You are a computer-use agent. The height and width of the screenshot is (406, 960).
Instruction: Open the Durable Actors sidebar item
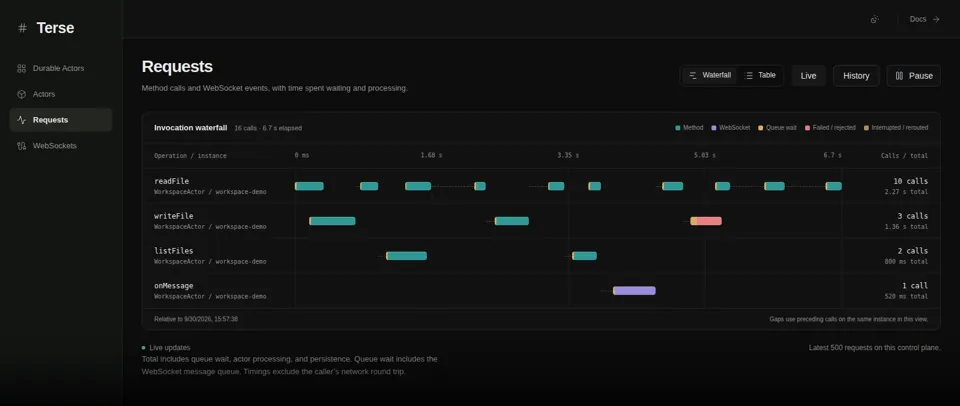[x=61, y=68]
